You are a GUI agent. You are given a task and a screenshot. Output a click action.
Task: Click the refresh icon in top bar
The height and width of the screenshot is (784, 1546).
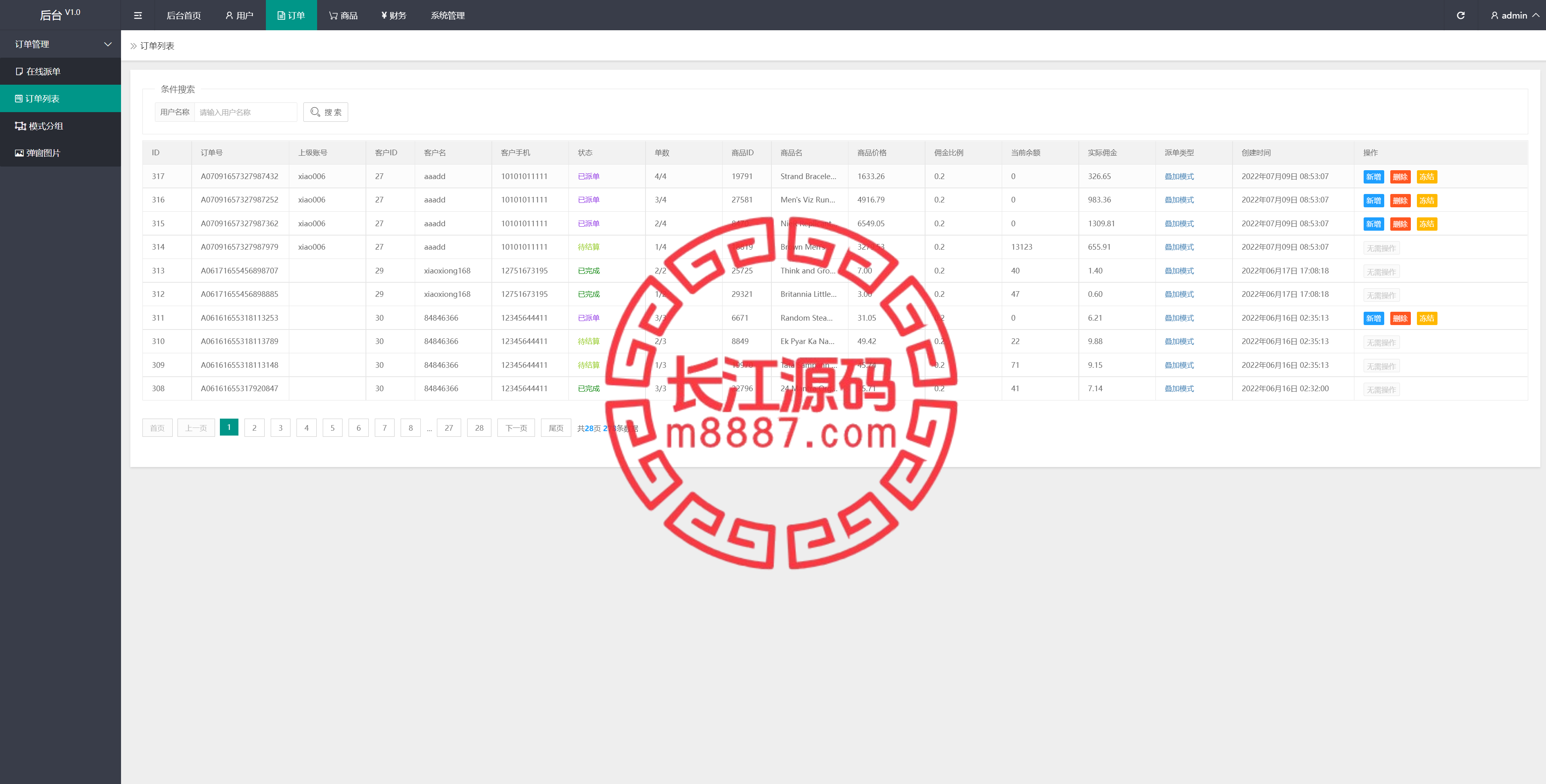pos(1460,16)
